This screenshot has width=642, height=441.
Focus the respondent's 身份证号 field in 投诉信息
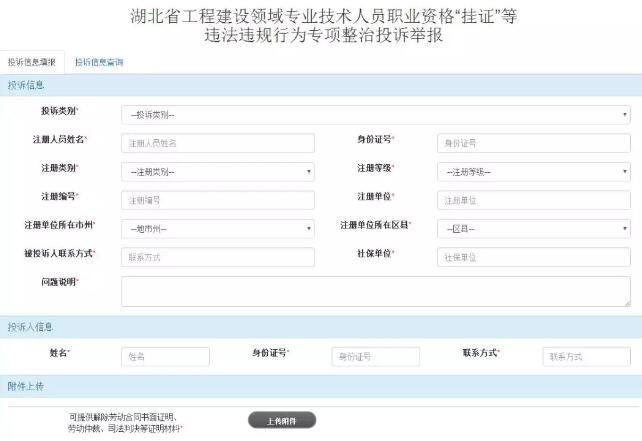click(533, 144)
